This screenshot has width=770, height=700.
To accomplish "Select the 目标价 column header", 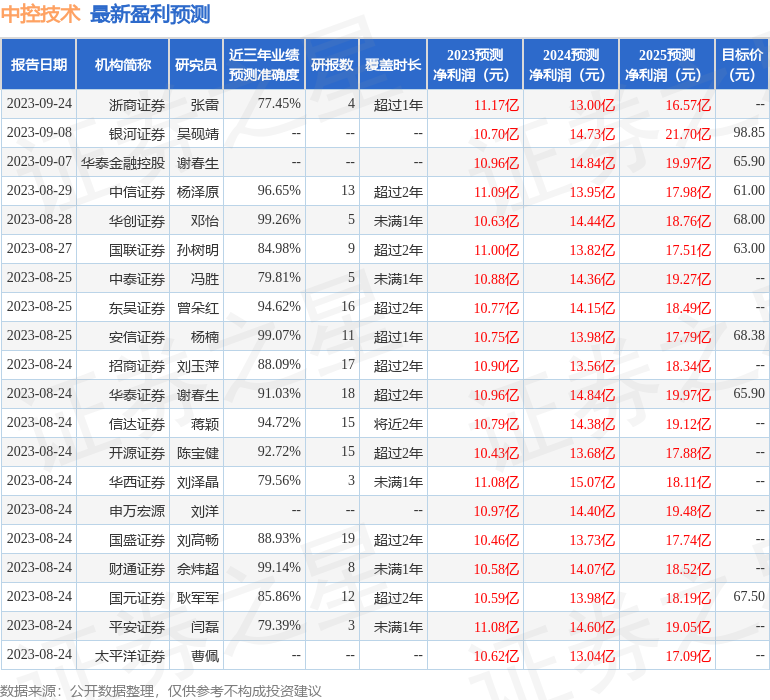I will 742,64.
